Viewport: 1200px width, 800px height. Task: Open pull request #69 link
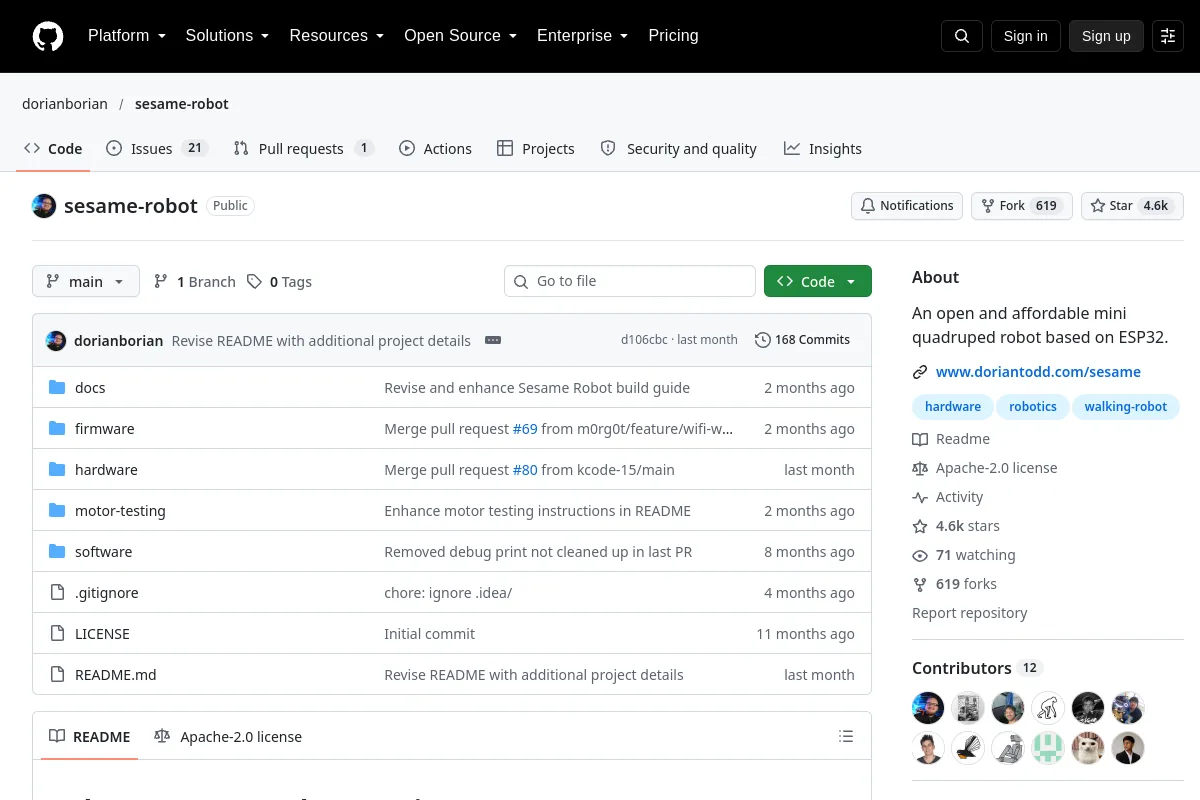click(x=525, y=429)
